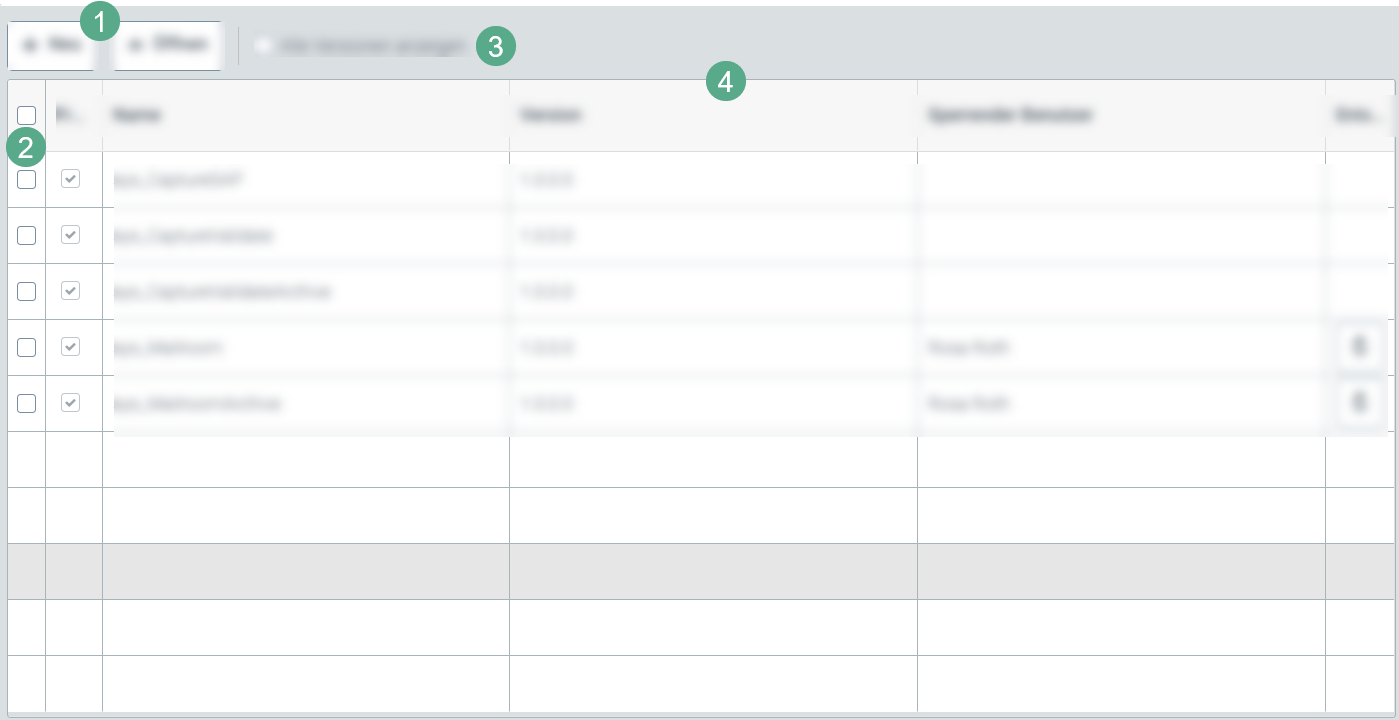1399x720 pixels.
Task: Toggle the select-all checkbox in the table header
Action: 26,115
